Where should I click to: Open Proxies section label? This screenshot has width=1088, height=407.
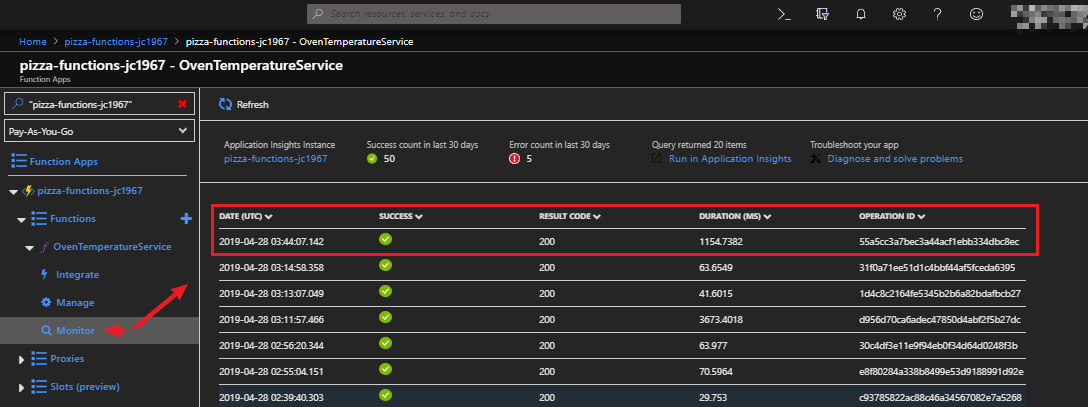coord(67,358)
